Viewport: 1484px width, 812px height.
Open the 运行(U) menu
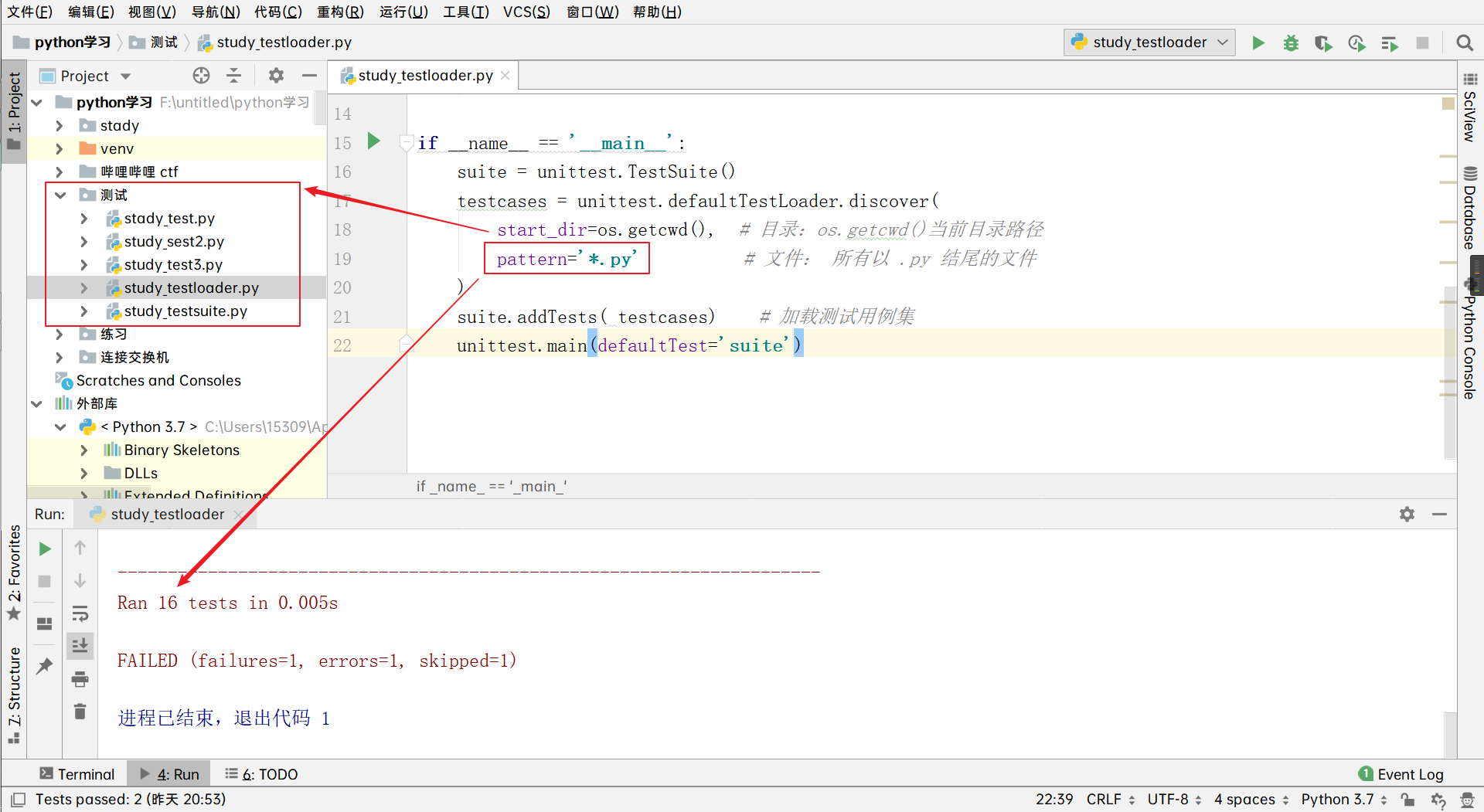[403, 12]
